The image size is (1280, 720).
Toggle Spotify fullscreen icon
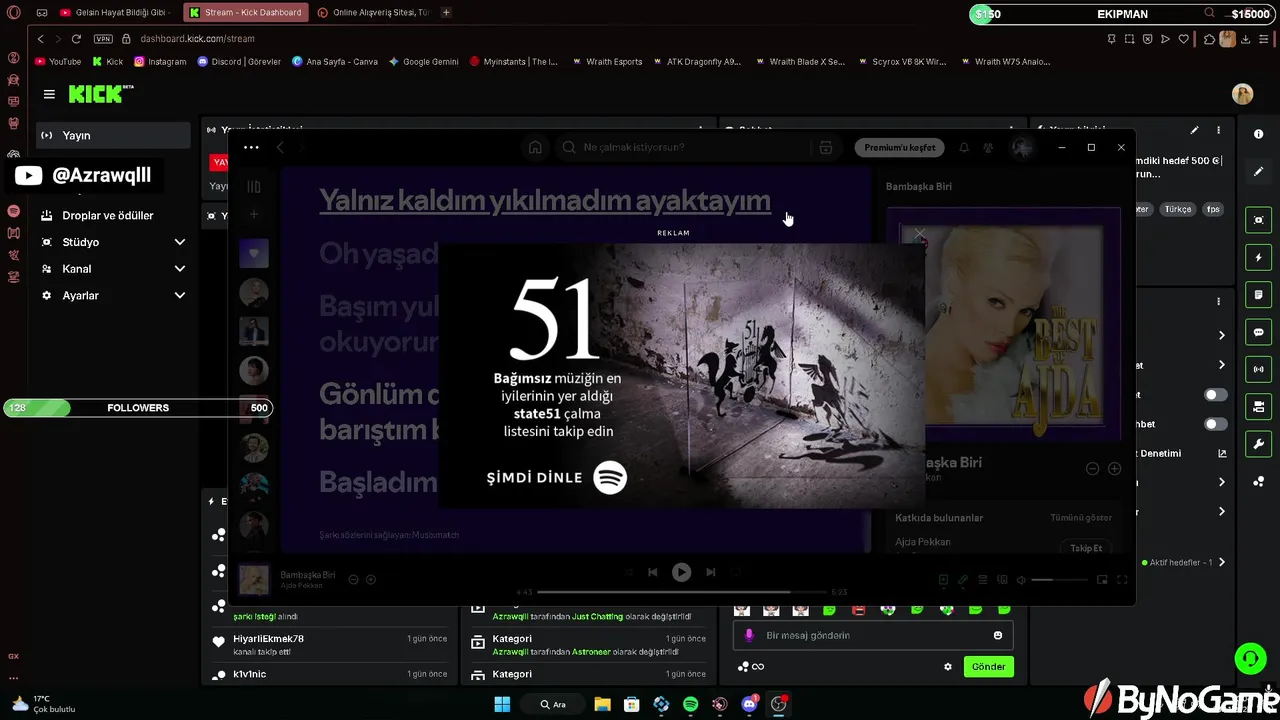[1122, 580]
